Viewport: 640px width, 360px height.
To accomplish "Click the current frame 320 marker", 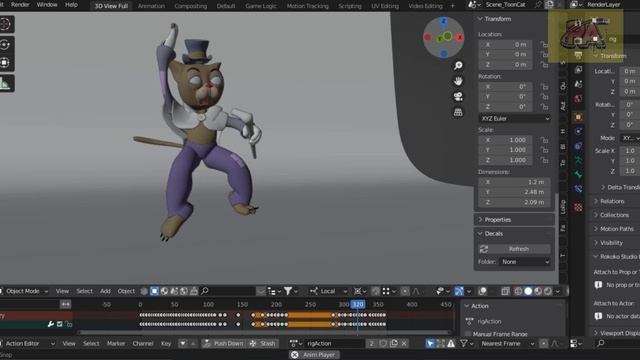I will click(x=358, y=304).
